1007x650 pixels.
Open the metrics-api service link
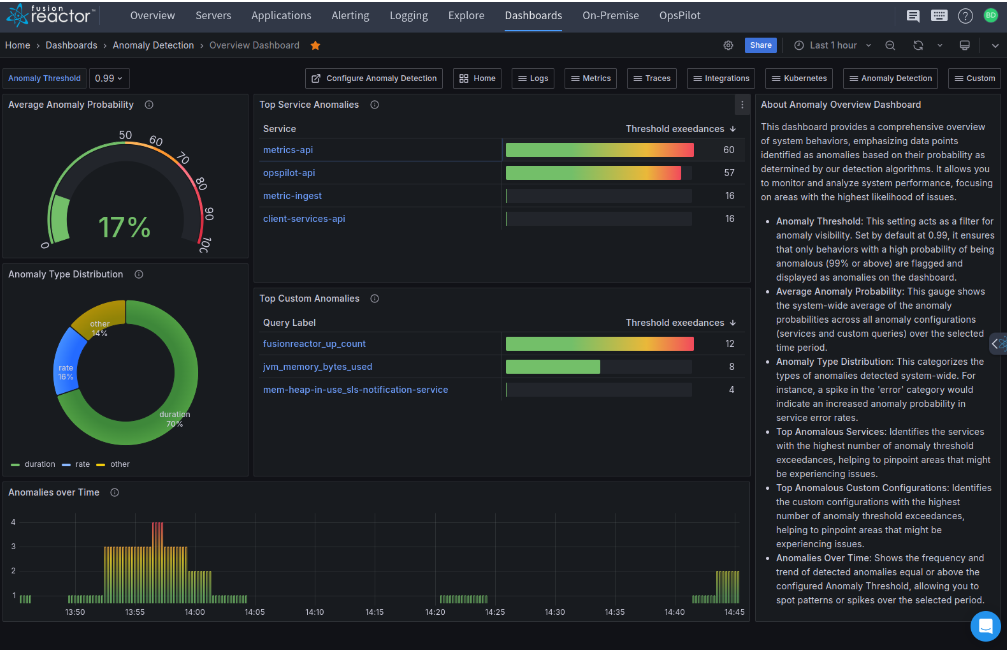click(x=288, y=150)
